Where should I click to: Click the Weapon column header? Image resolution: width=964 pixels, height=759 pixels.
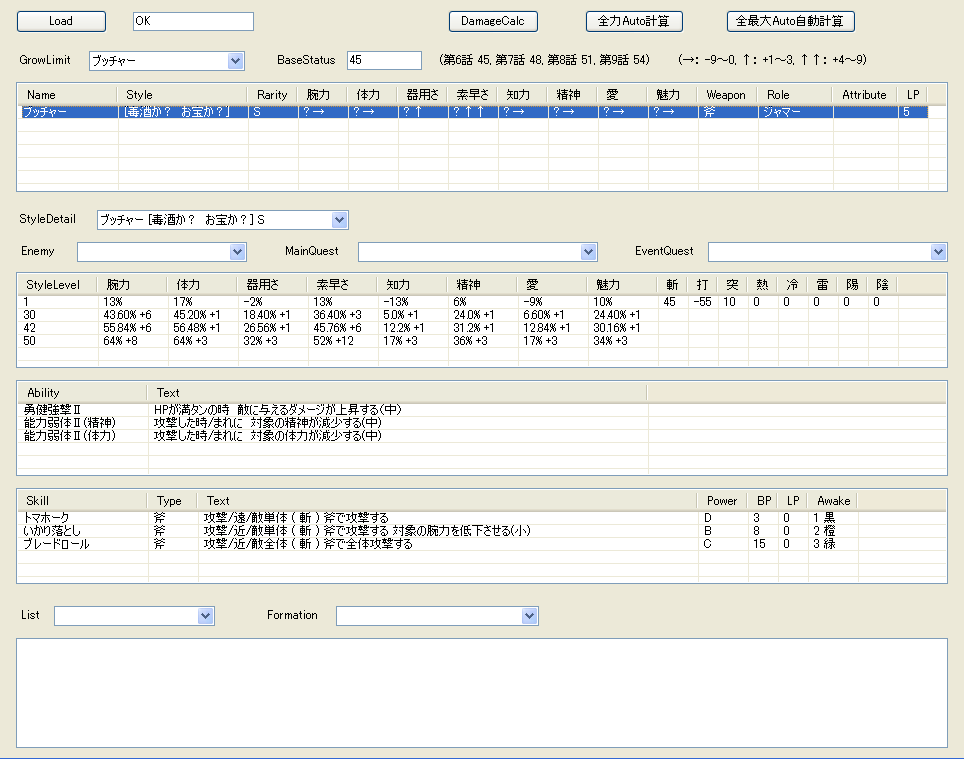pyautogui.click(x=727, y=95)
